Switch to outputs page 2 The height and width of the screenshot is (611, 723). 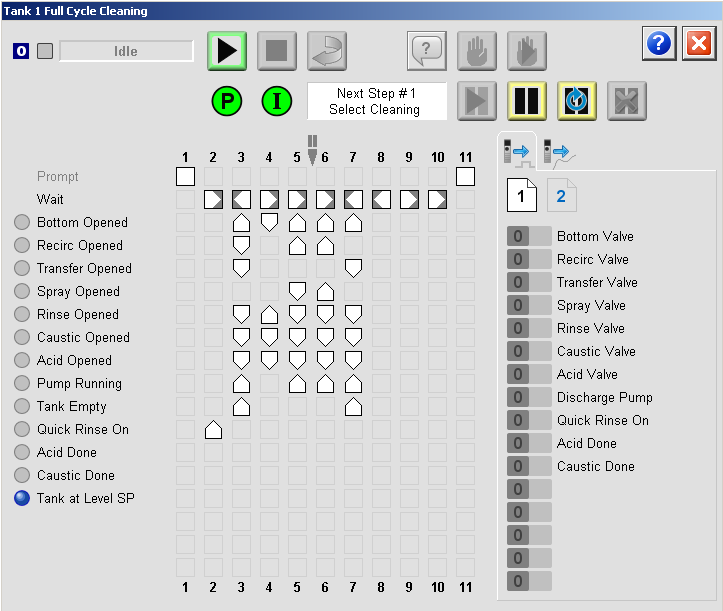pyautogui.click(x=560, y=195)
